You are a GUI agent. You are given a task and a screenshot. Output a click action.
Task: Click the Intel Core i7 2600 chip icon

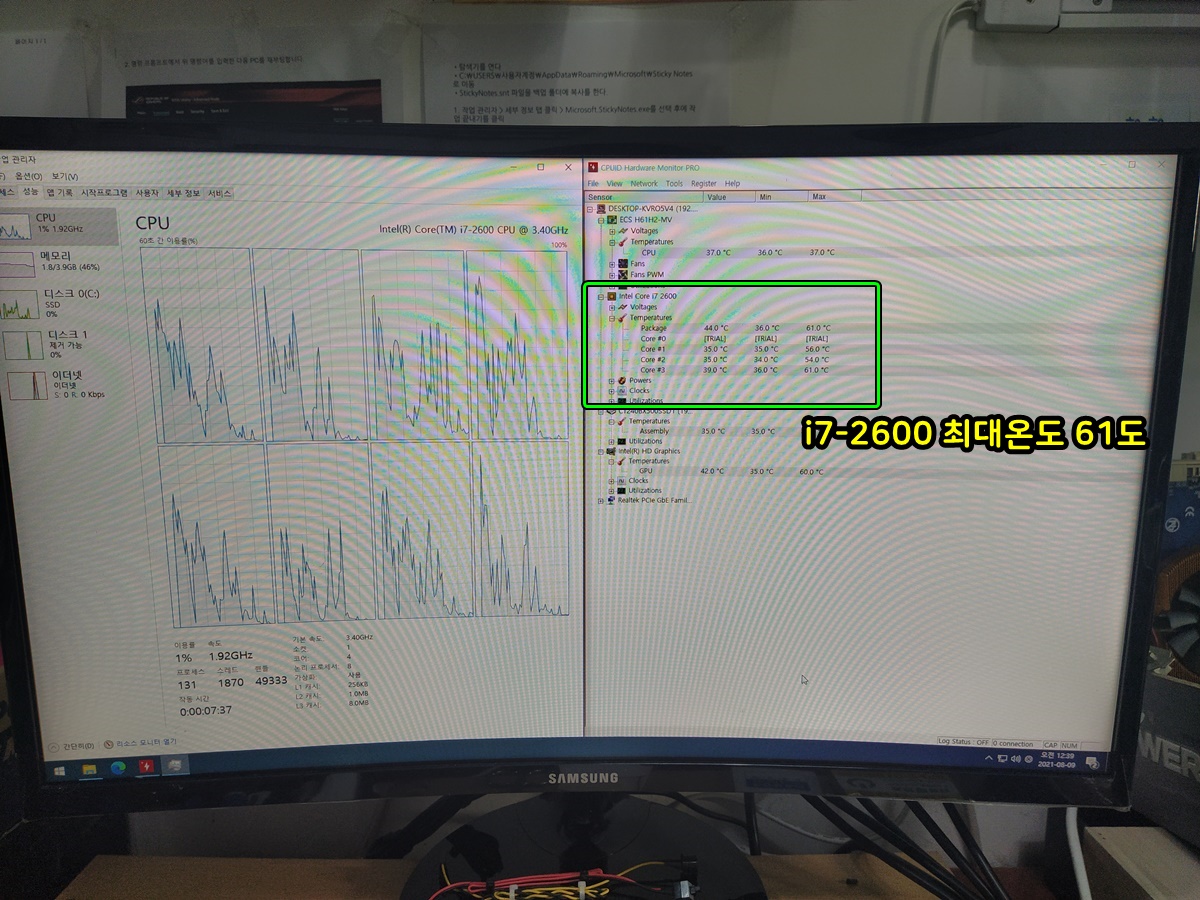(x=611, y=296)
